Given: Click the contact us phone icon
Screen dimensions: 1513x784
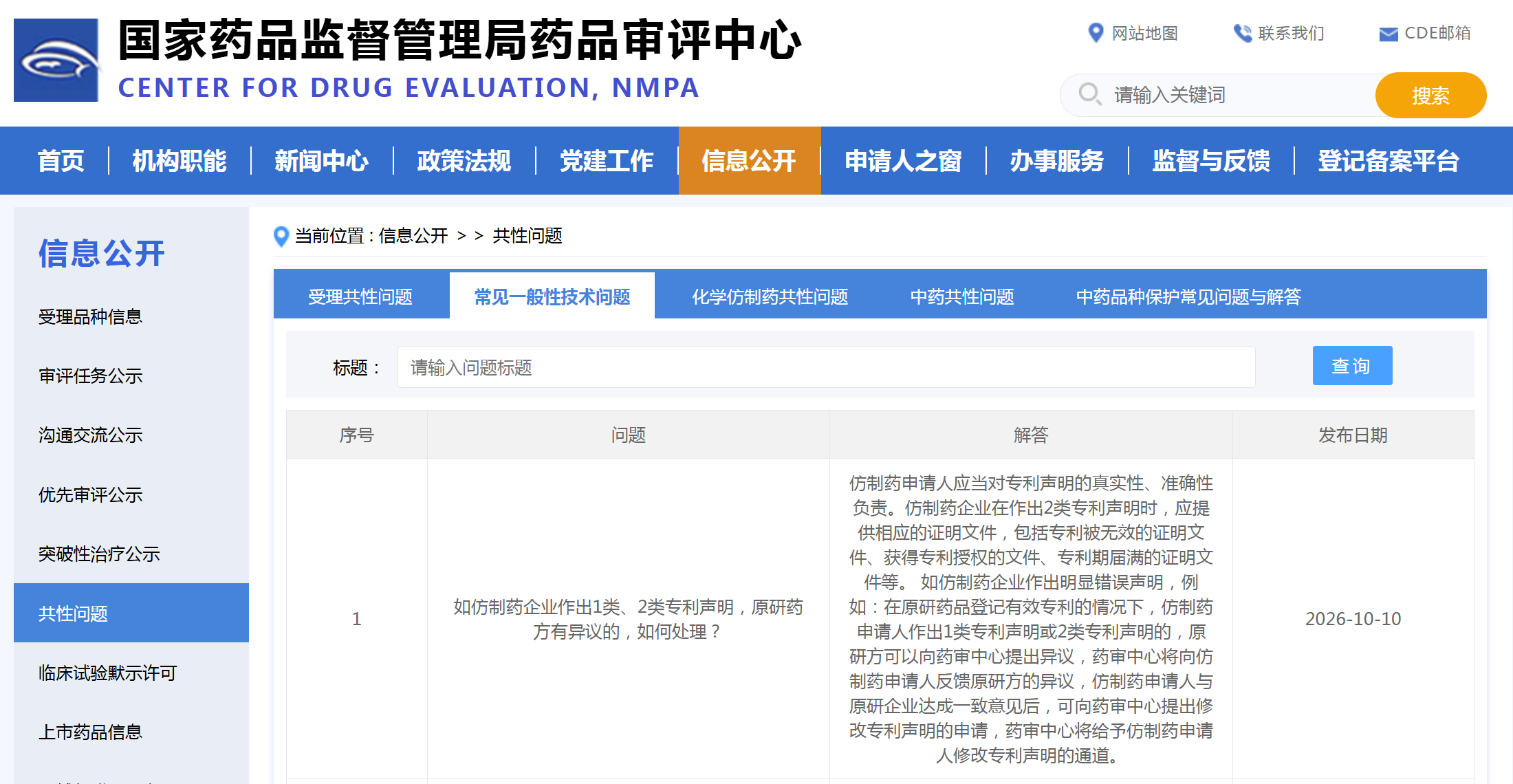Looking at the screenshot, I should coord(1242,33).
